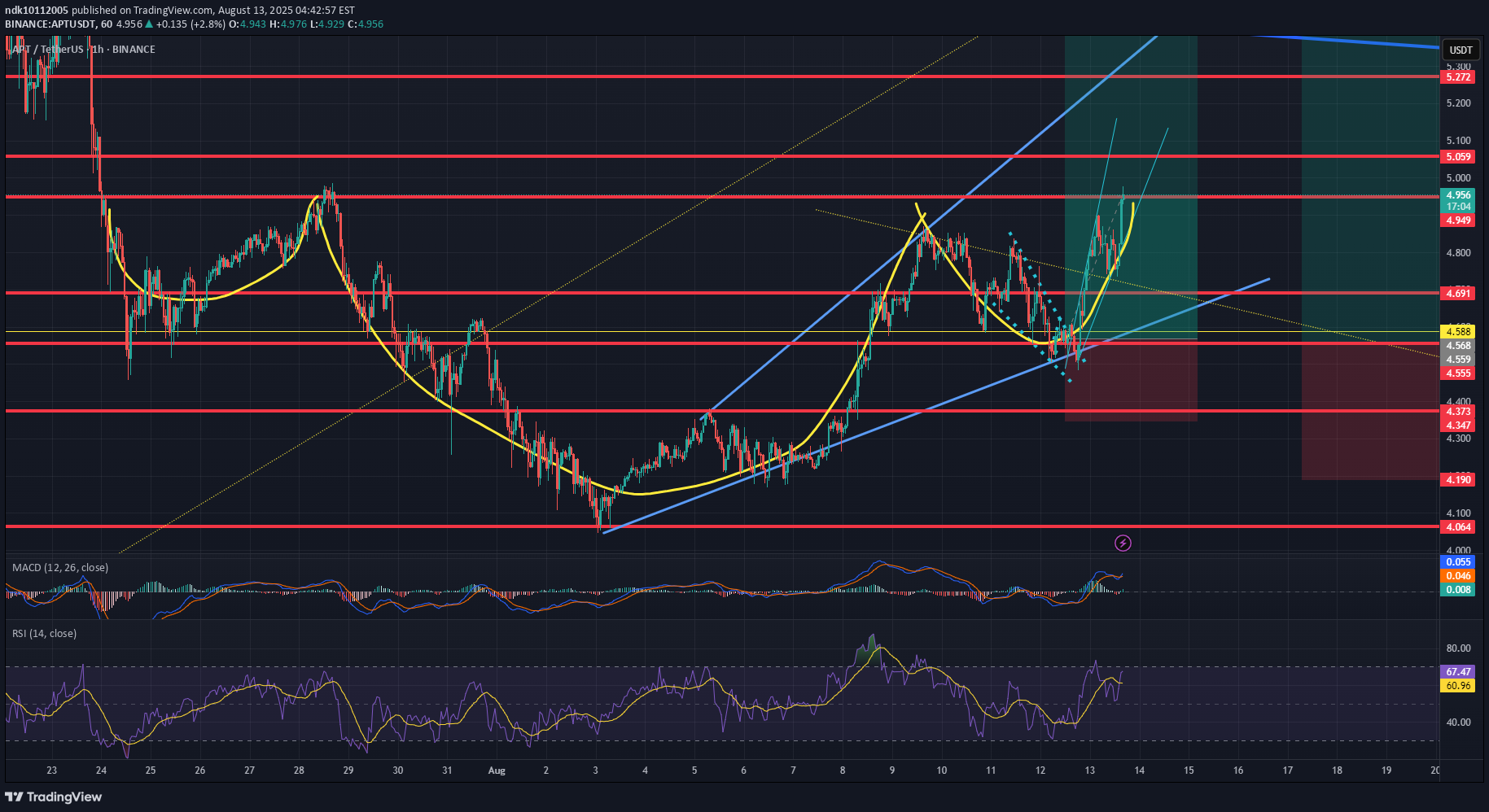This screenshot has width=1489, height=812.
Task: Click the 4.691 red price label
Action: (1457, 294)
